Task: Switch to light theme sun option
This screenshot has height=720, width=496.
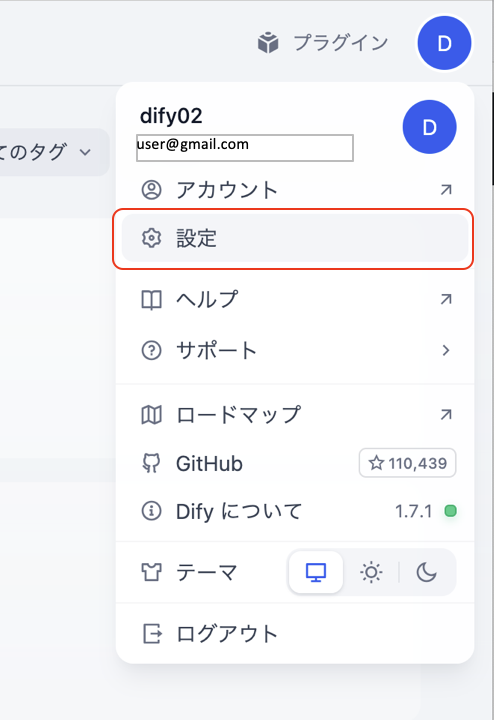Action: 371,573
